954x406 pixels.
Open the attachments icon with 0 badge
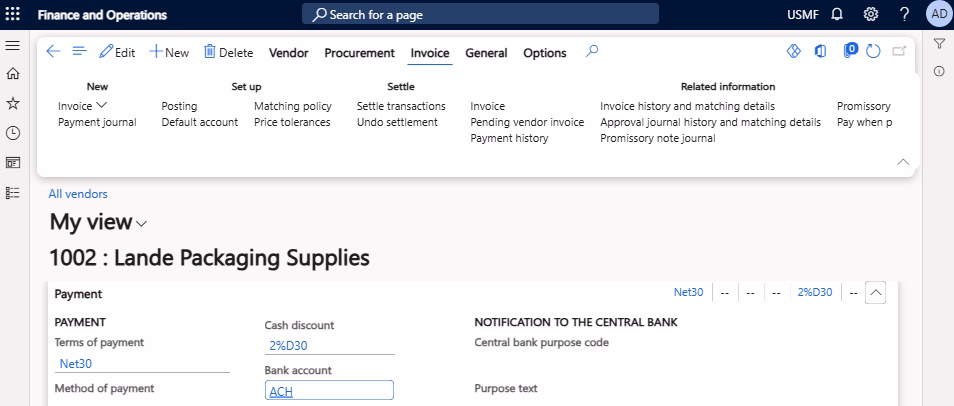click(x=850, y=51)
